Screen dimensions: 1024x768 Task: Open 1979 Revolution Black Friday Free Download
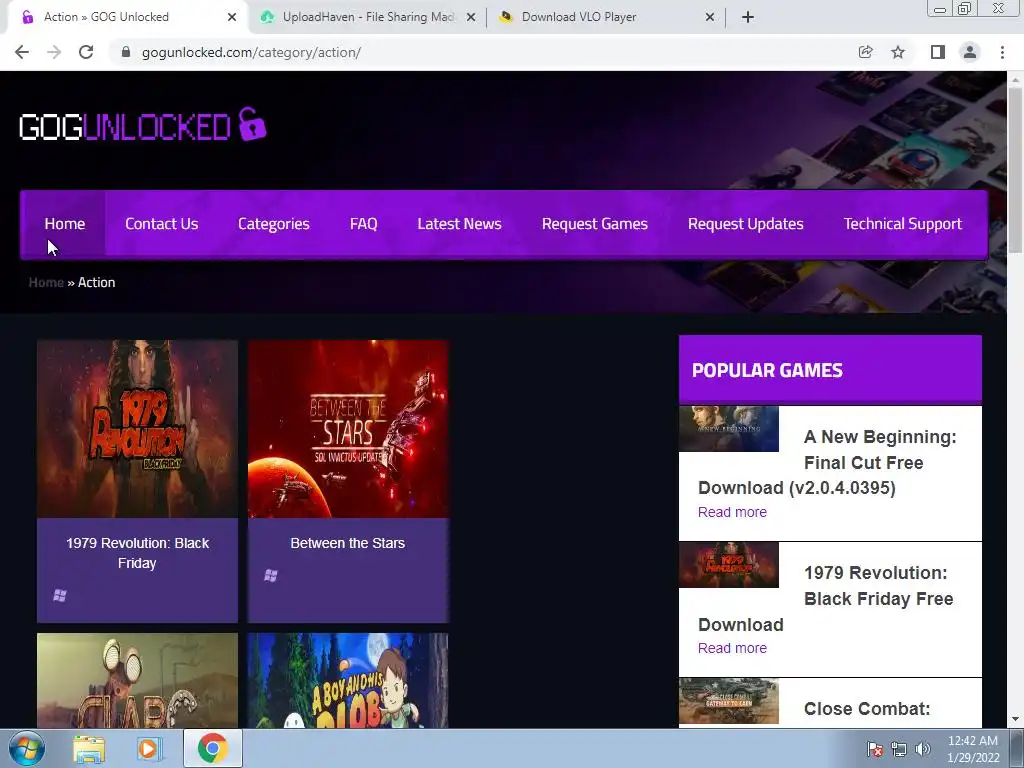[825, 599]
